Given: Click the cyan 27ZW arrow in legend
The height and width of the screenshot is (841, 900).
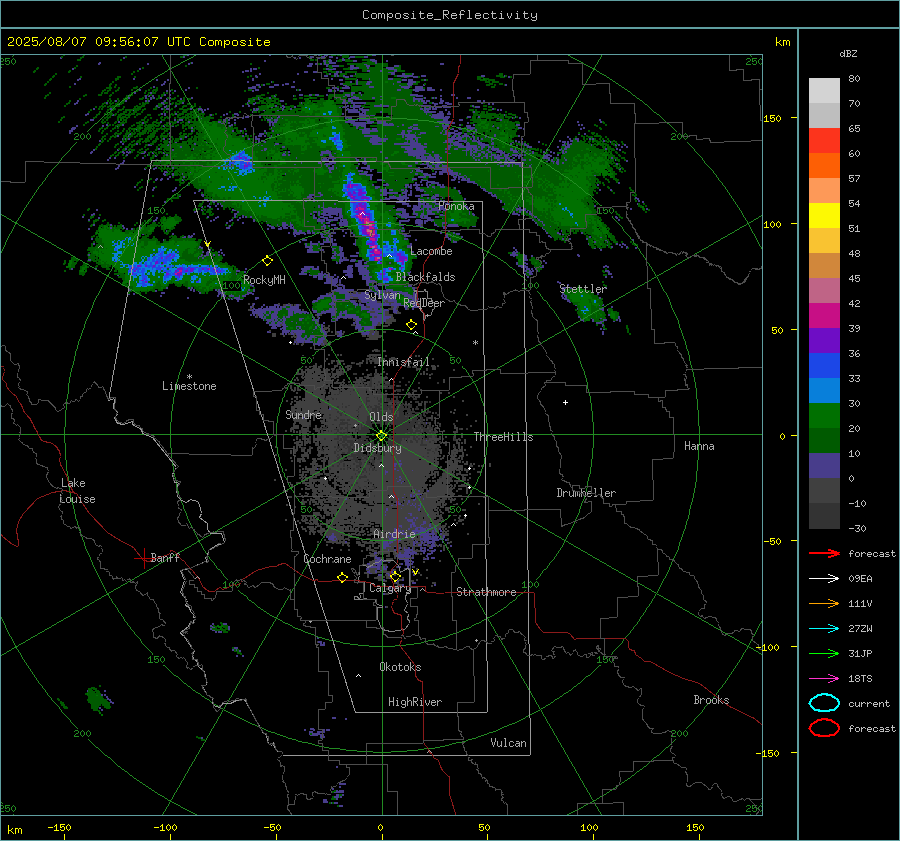Looking at the screenshot, I should tap(824, 629).
